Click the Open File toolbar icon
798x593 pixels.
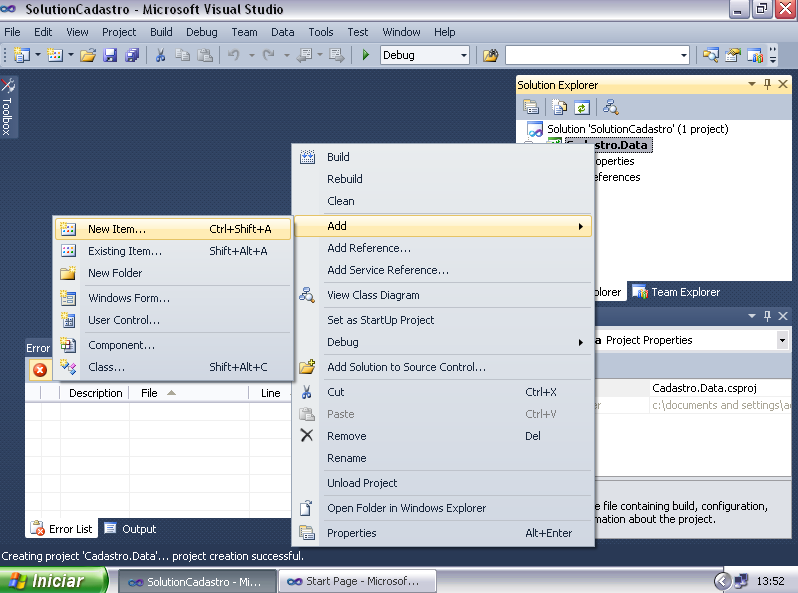tap(88, 55)
